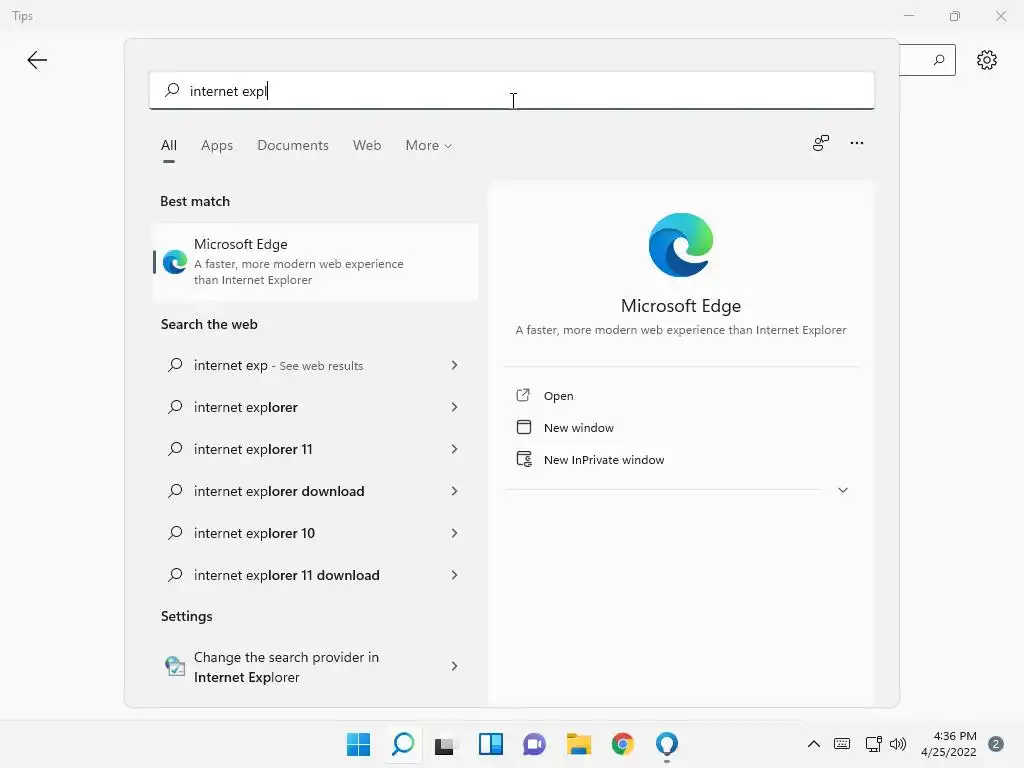Expand arrow for 'internet explorer 10'

tap(455, 533)
